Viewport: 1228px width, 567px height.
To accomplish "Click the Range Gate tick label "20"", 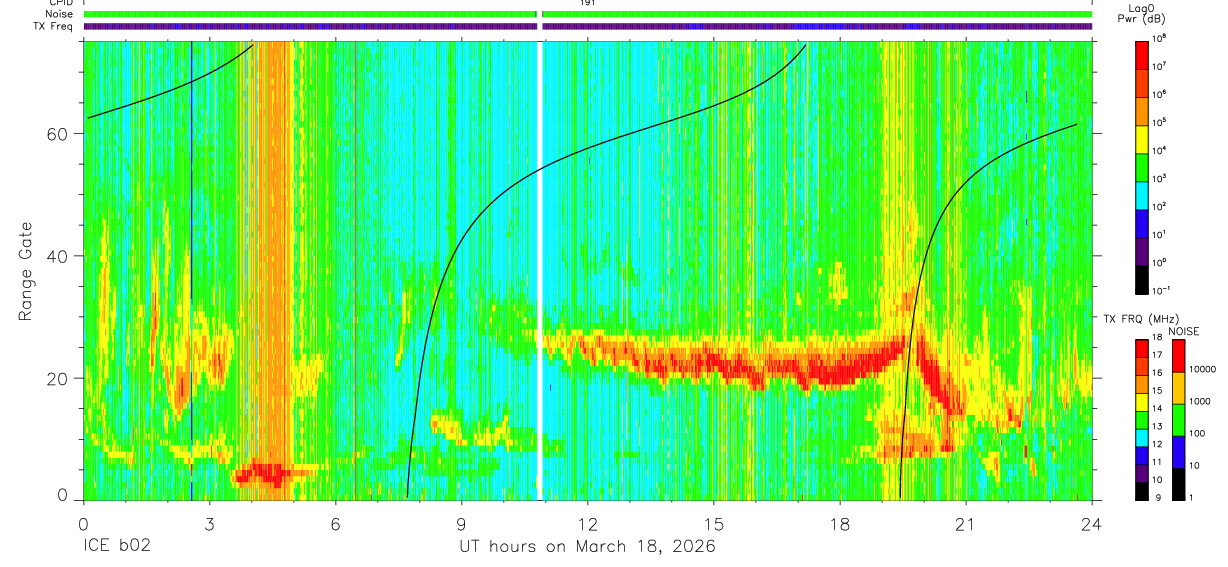I will (57, 378).
